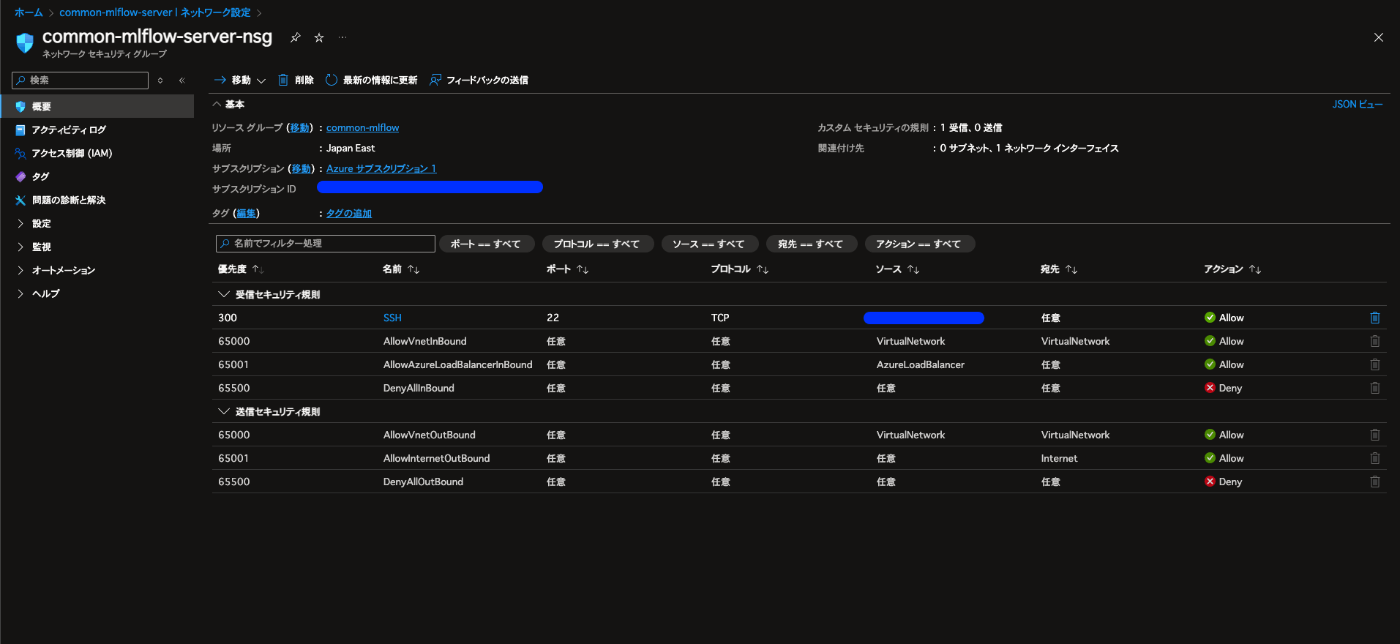
Task: Select the AllowInternetOutBound rule name
Action: pos(436,458)
